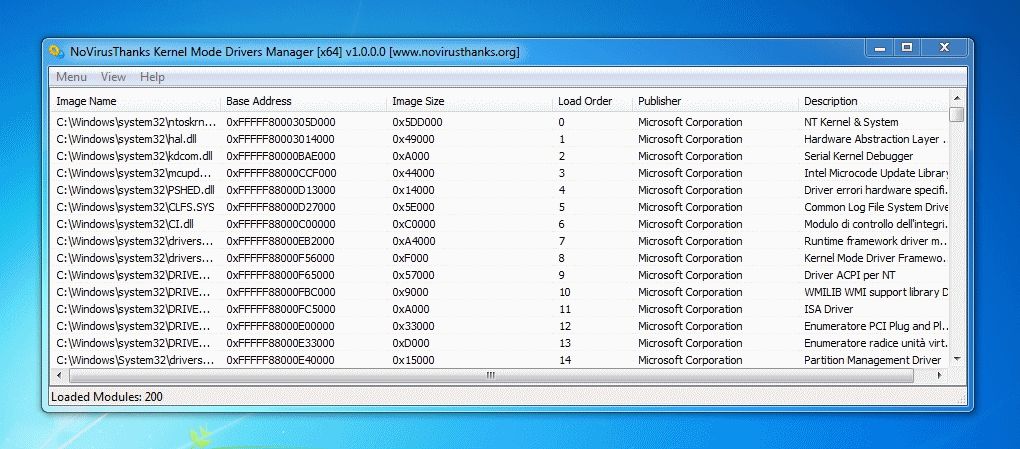The image size is (1020, 449).
Task: Click NT Kernel & System description
Action: click(851, 122)
